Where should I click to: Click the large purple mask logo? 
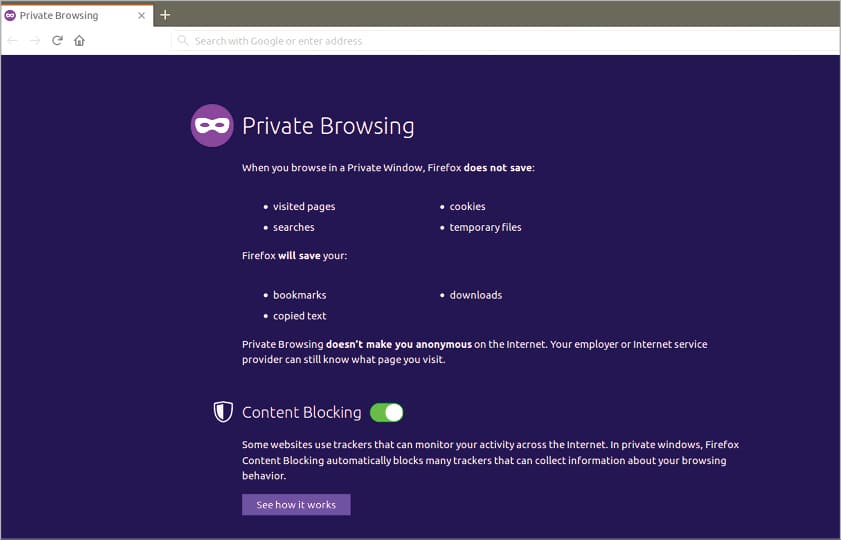(x=212, y=126)
